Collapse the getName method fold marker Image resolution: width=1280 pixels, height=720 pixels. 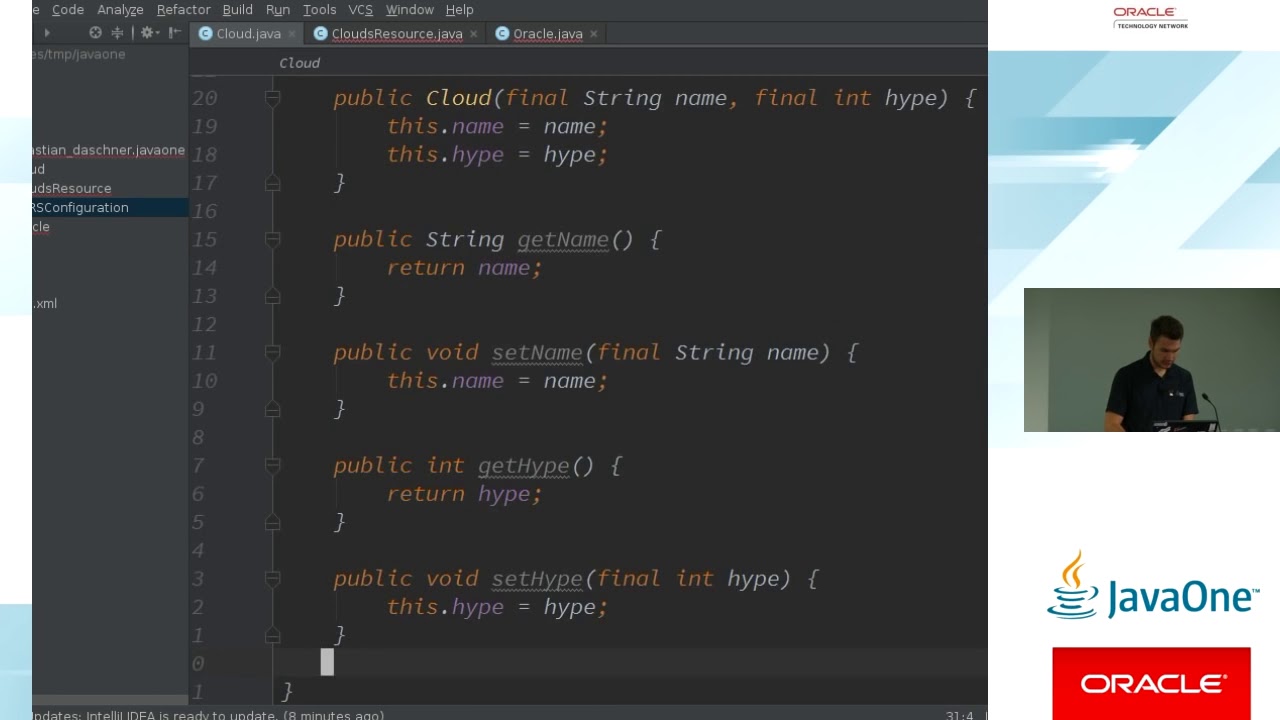(x=272, y=239)
